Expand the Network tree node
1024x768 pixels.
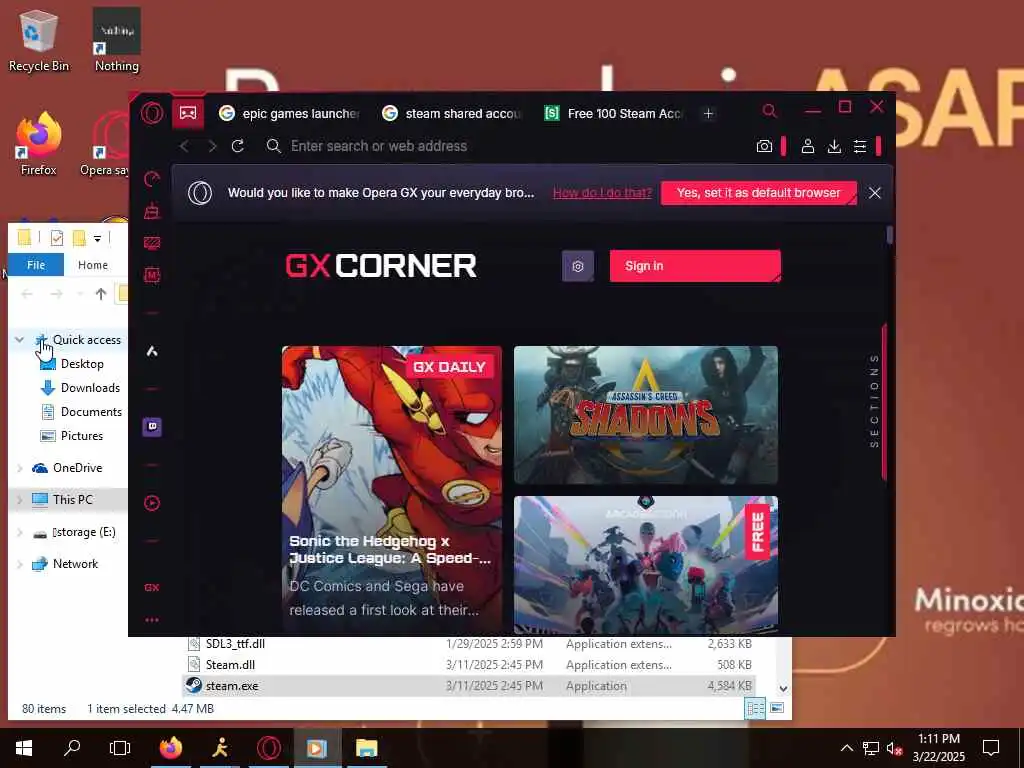pos(20,564)
